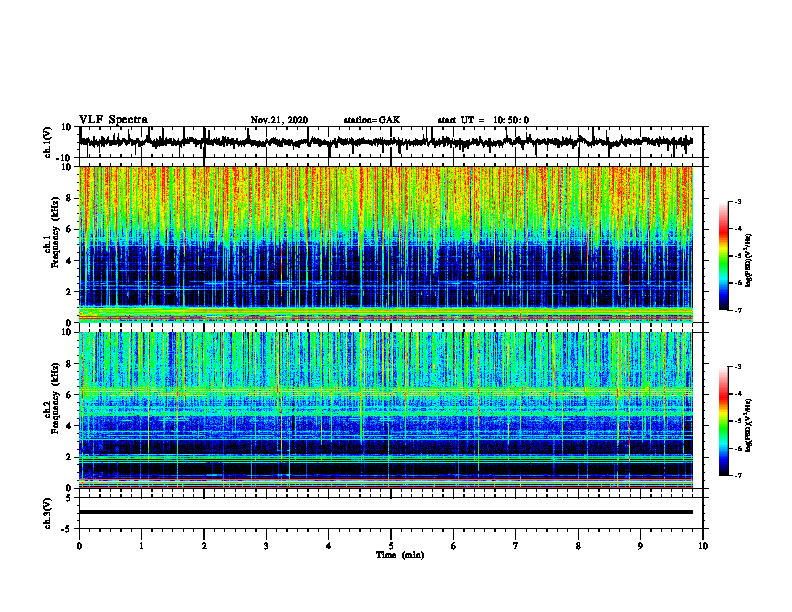Viewport: 792px width, 612px height.
Task: Click the ch.2 "Frequency (kHz)" axis label
Action: pos(55,397)
